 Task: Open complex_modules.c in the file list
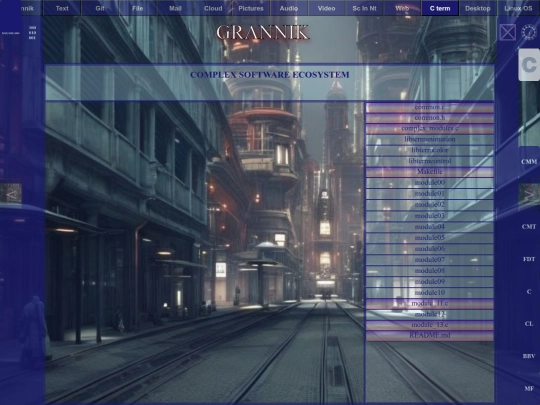tap(429, 128)
